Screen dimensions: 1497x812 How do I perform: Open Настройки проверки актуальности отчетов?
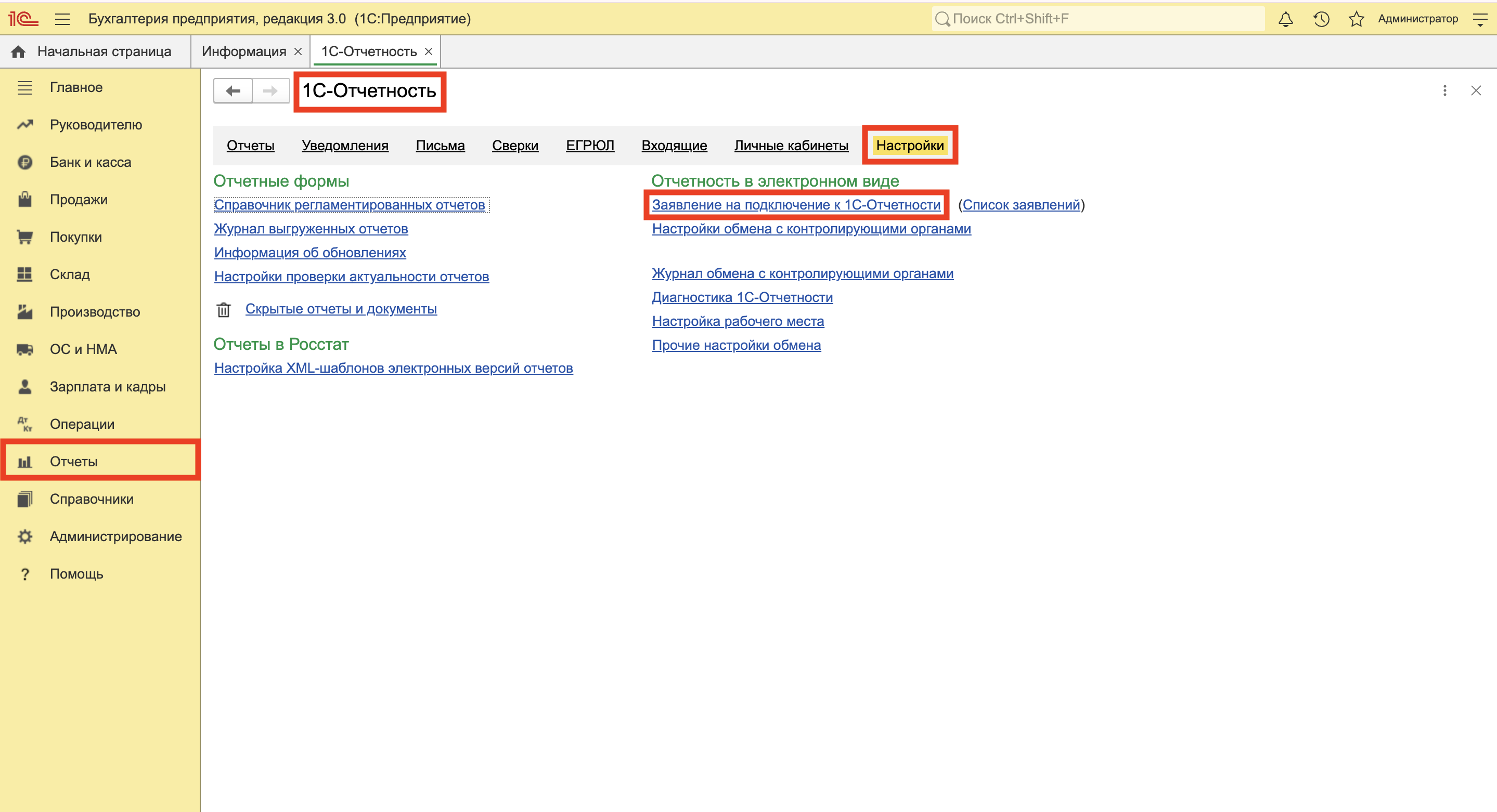coord(352,277)
